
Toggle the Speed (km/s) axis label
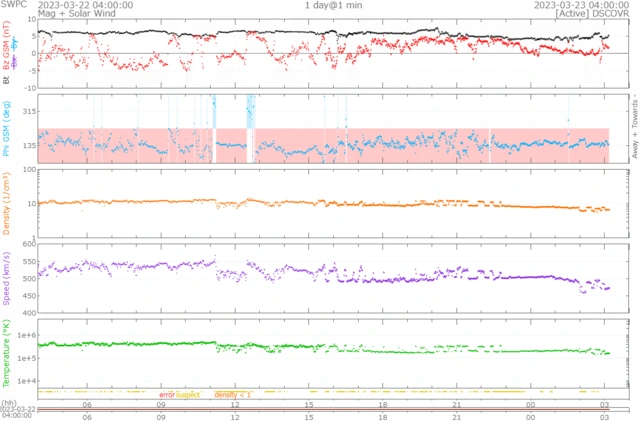click(x=6, y=278)
